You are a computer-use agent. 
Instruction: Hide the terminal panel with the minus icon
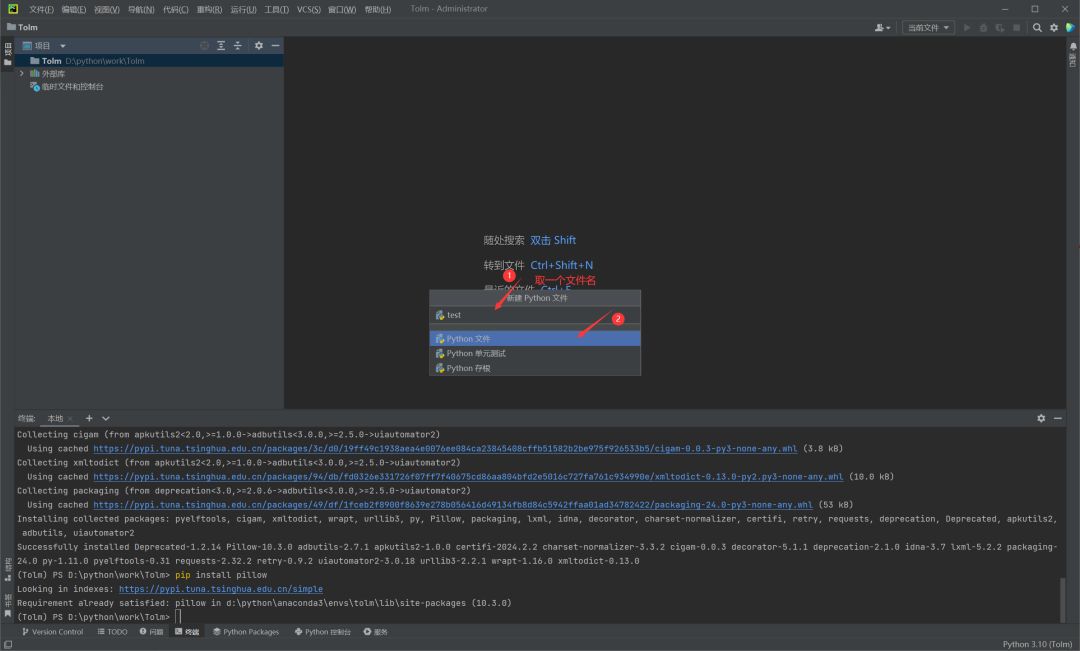click(1058, 418)
